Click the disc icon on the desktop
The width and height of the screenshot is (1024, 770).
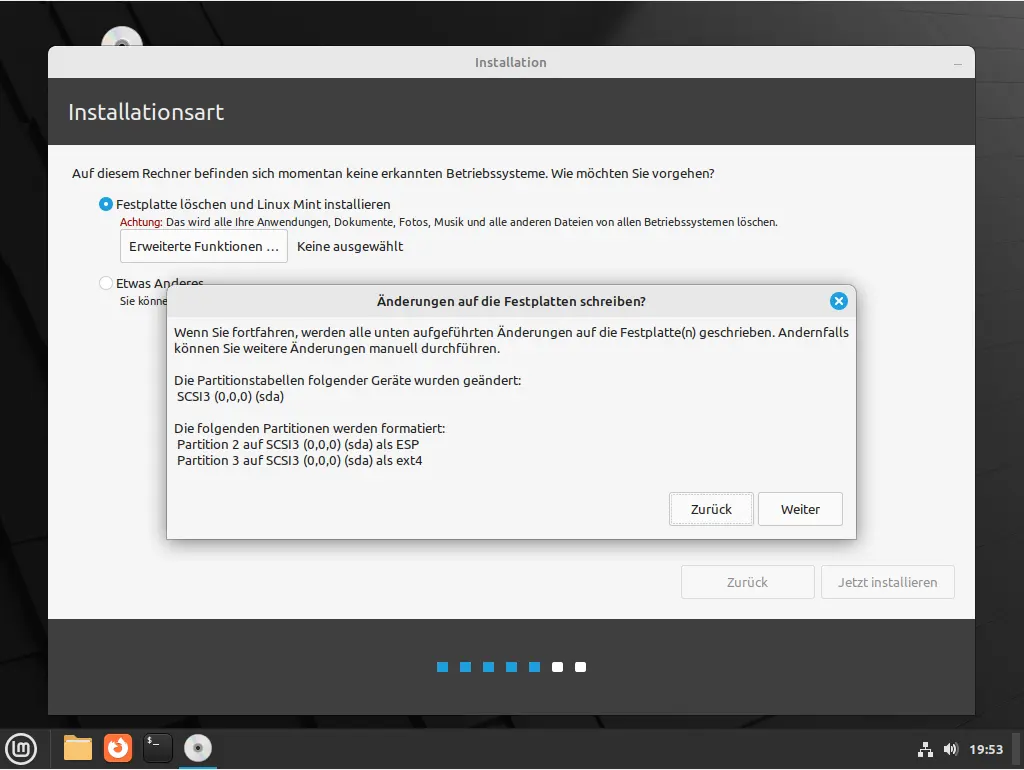click(x=122, y=38)
